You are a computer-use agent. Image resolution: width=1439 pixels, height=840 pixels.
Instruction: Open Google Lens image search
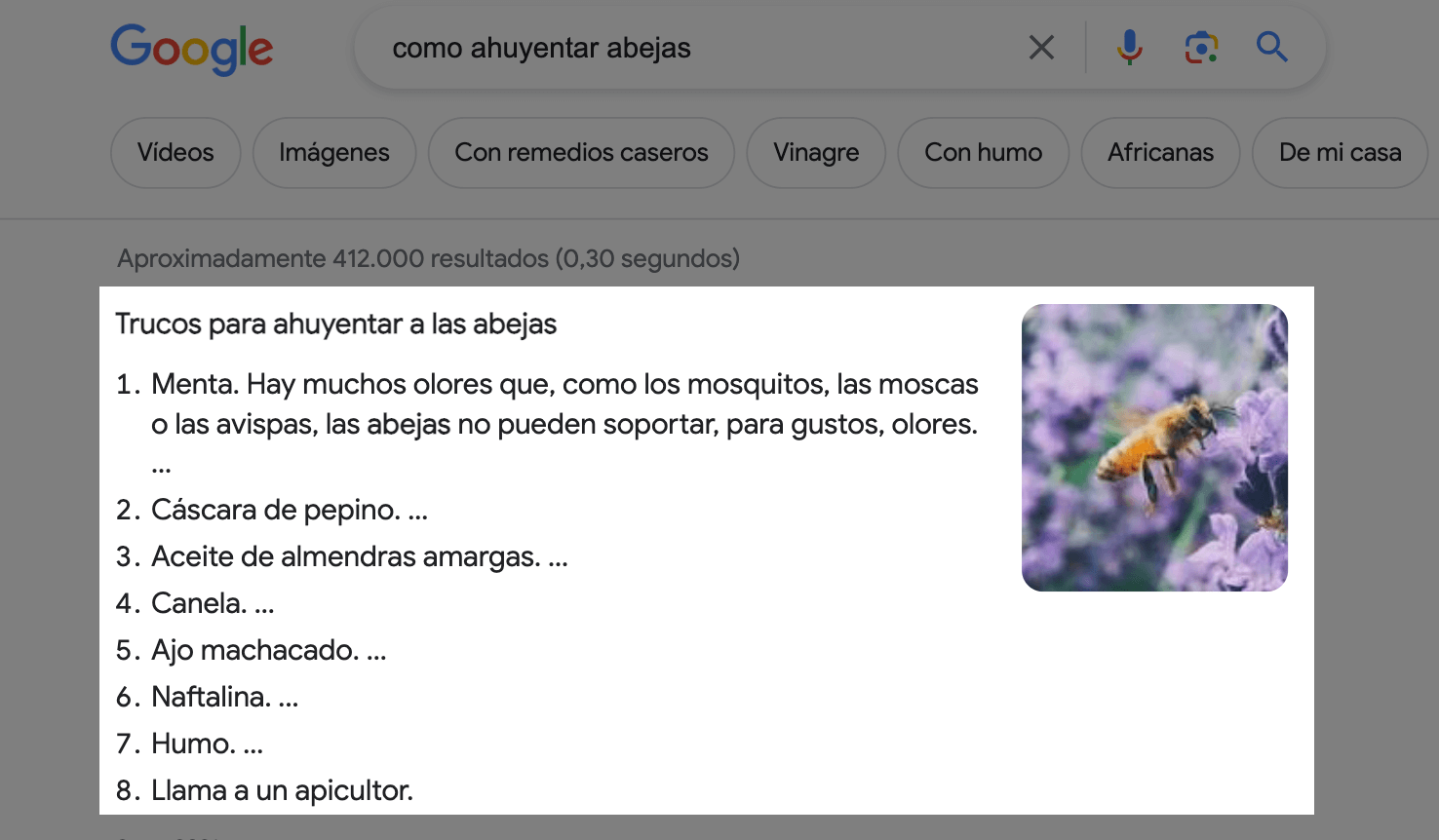tap(1201, 47)
